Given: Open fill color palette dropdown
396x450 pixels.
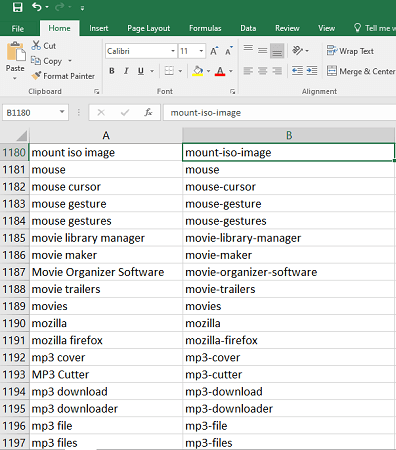Looking at the screenshot, I should tap(209, 71).
